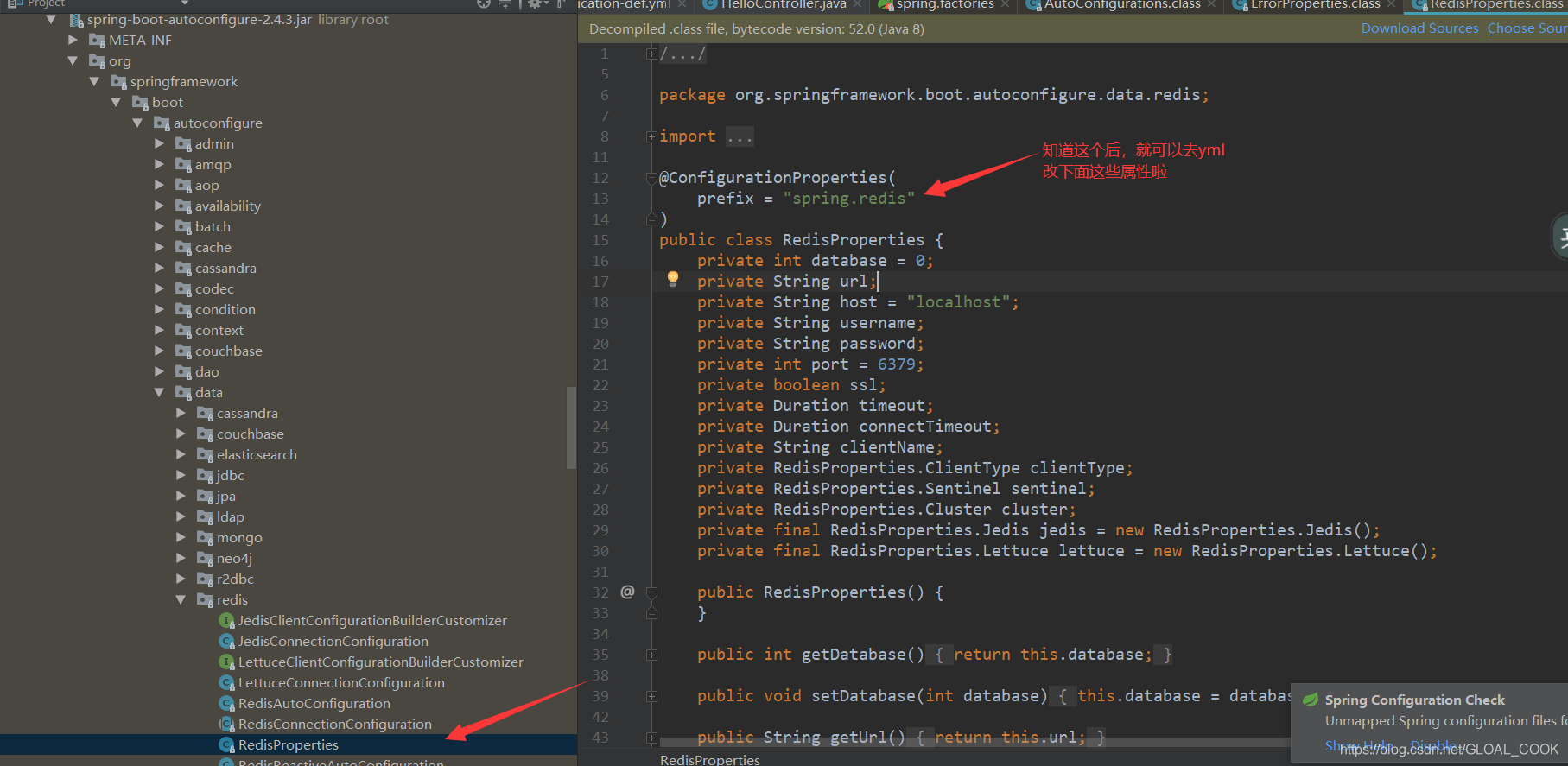Click the package icon of cache
The width and height of the screenshot is (1568, 766).
click(184, 247)
